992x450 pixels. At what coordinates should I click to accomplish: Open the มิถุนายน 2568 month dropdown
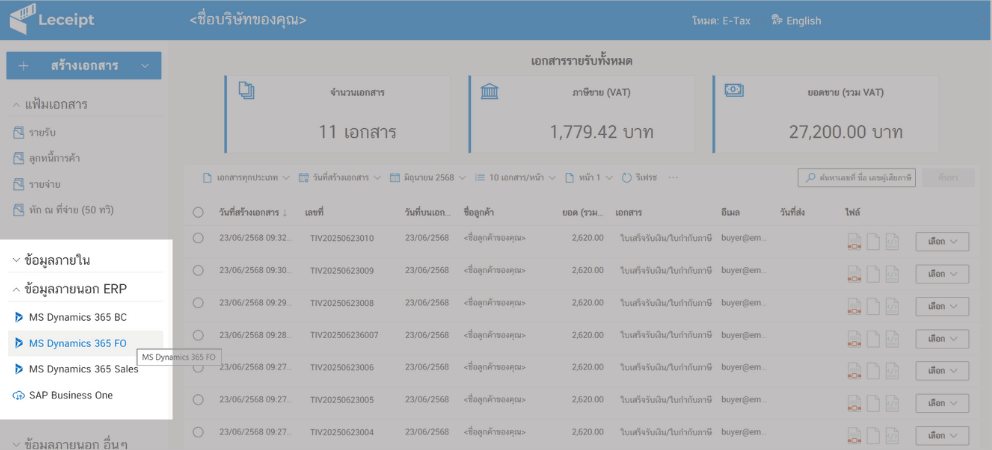click(429, 178)
